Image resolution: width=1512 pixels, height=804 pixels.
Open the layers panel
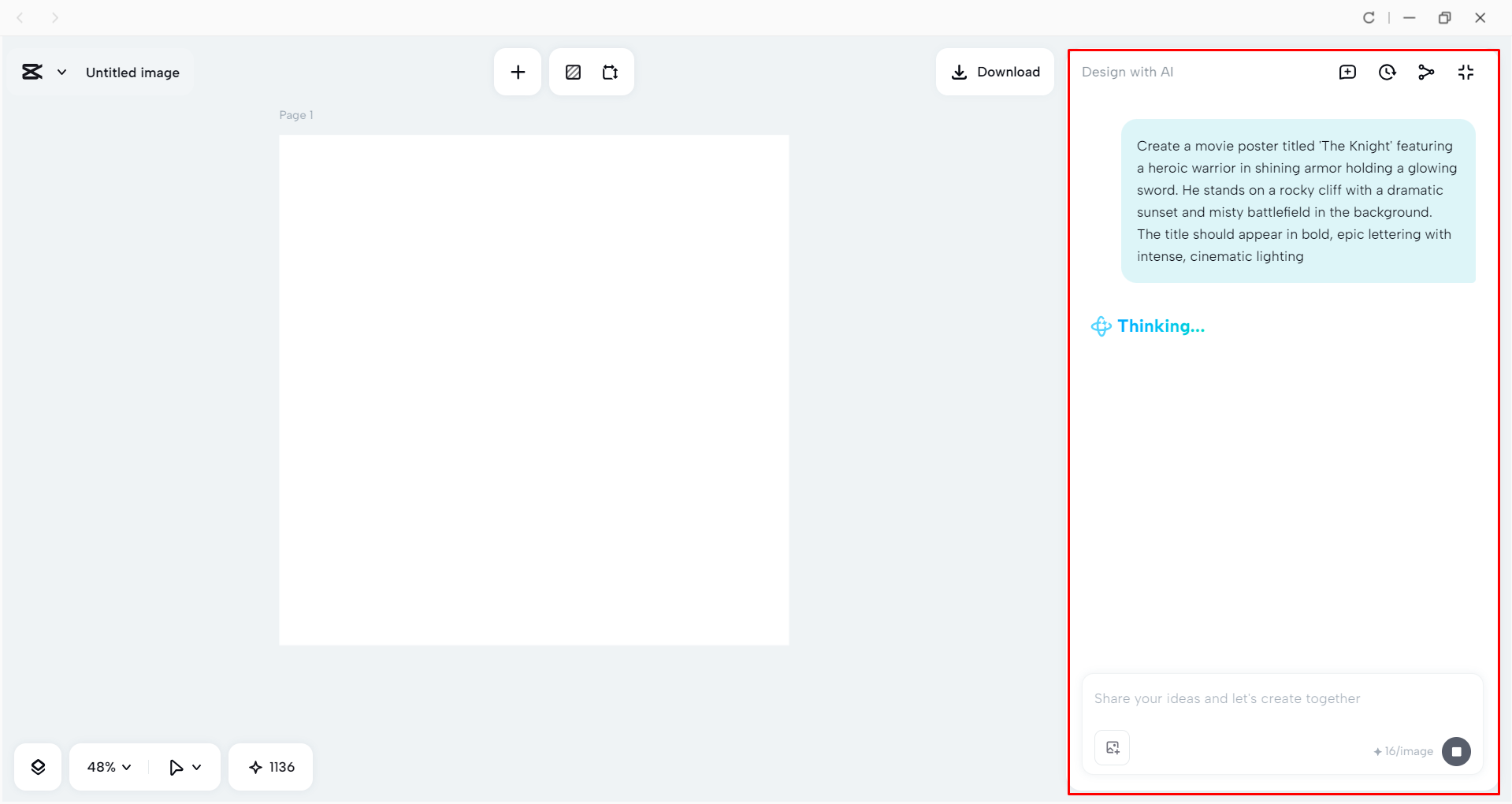[x=38, y=767]
